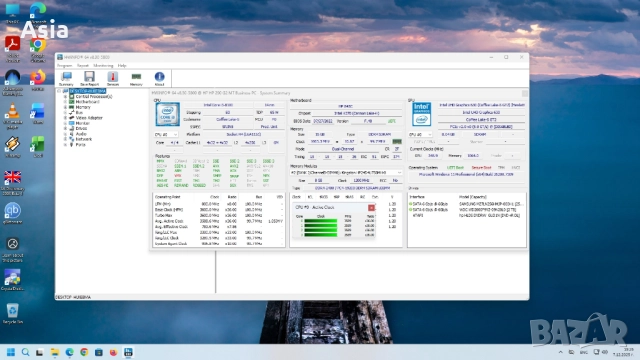Open Winamp desktop shortcut

pyautogui.click(x=13, y=147)
